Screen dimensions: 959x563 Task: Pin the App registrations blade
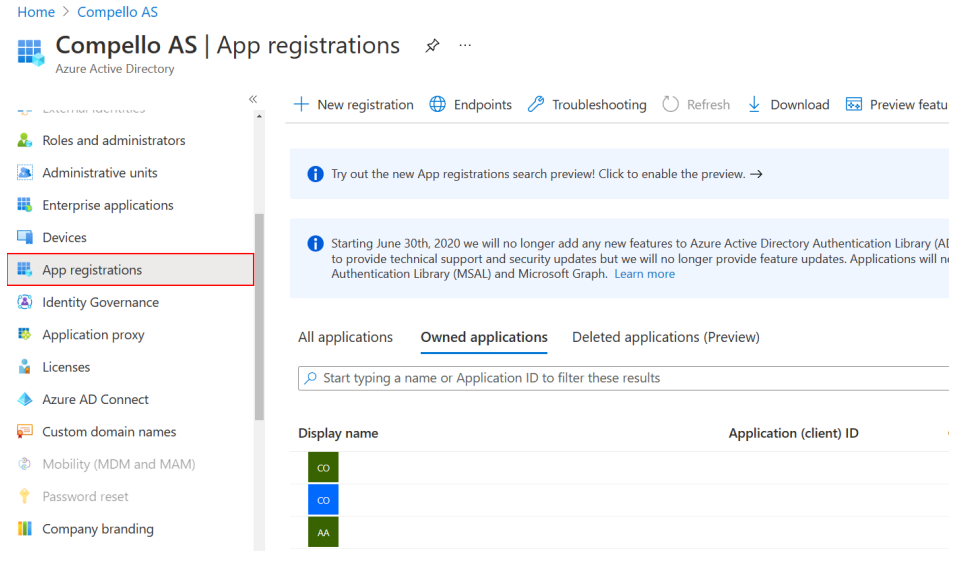tap(432, 45)
